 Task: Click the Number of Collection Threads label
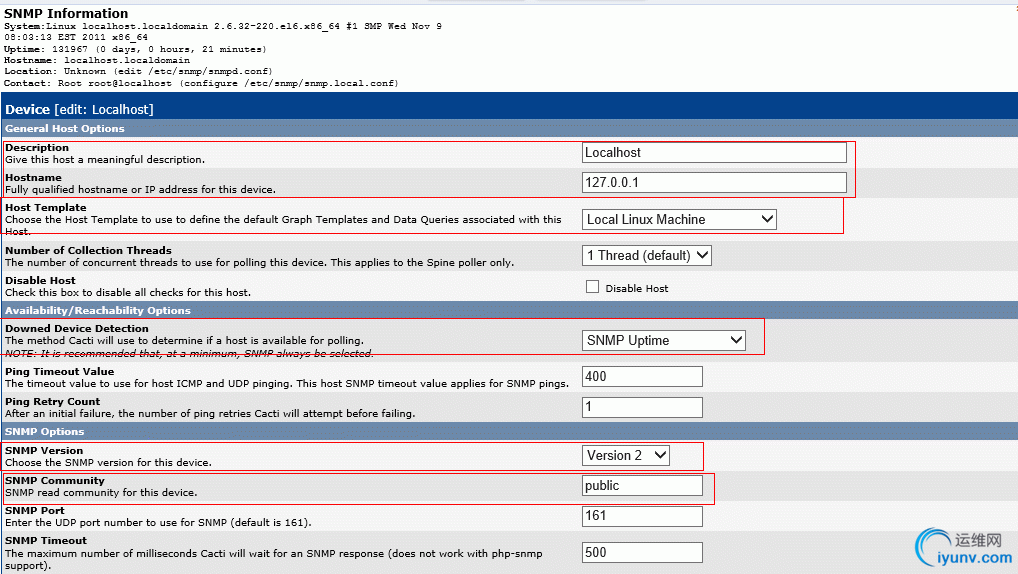(x=88, y=251)
